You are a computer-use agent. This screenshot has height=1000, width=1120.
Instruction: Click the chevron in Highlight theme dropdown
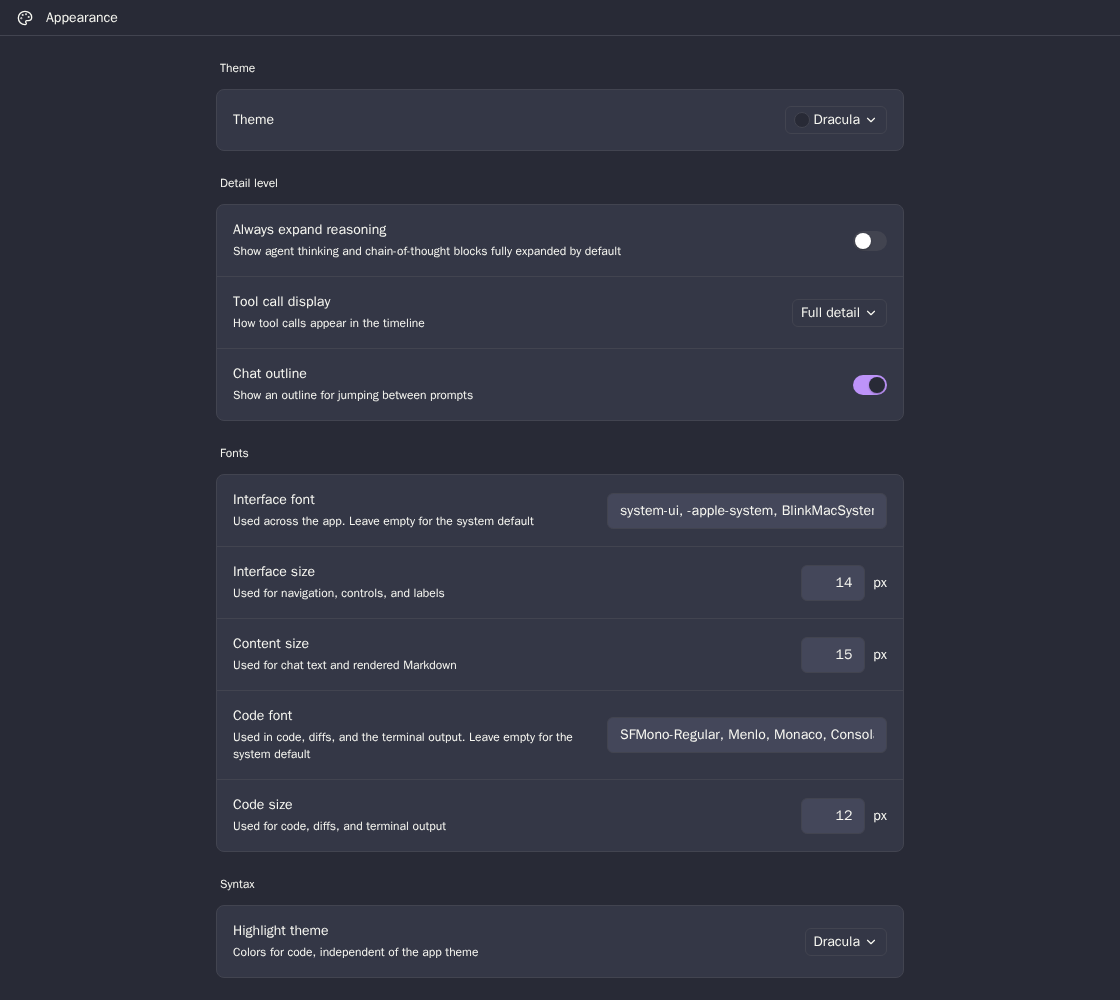click(871, 942)
